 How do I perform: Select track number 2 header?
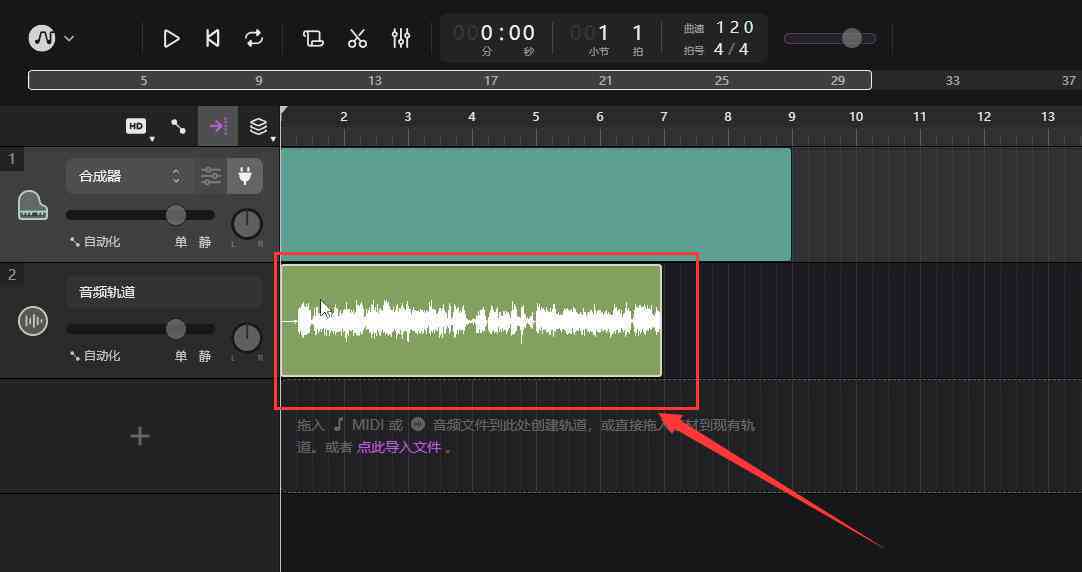(12, 275)
